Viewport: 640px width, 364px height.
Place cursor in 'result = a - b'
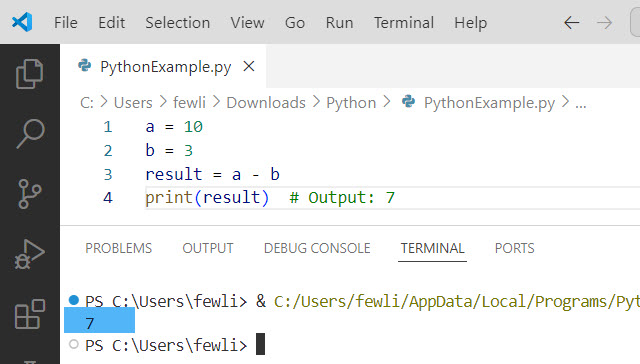coord(212,174)
